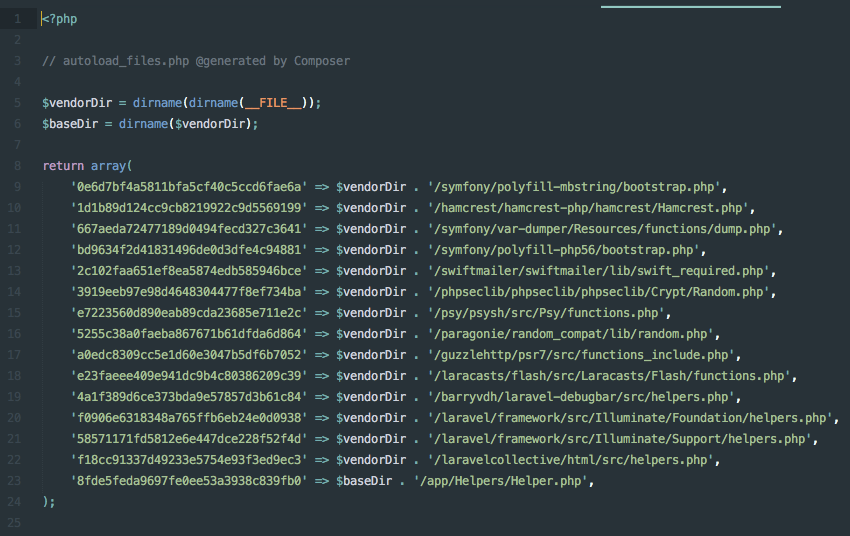Screen dimensions: 850x536
Task: Click the var-dumper dump.php path
Action: 602,229
